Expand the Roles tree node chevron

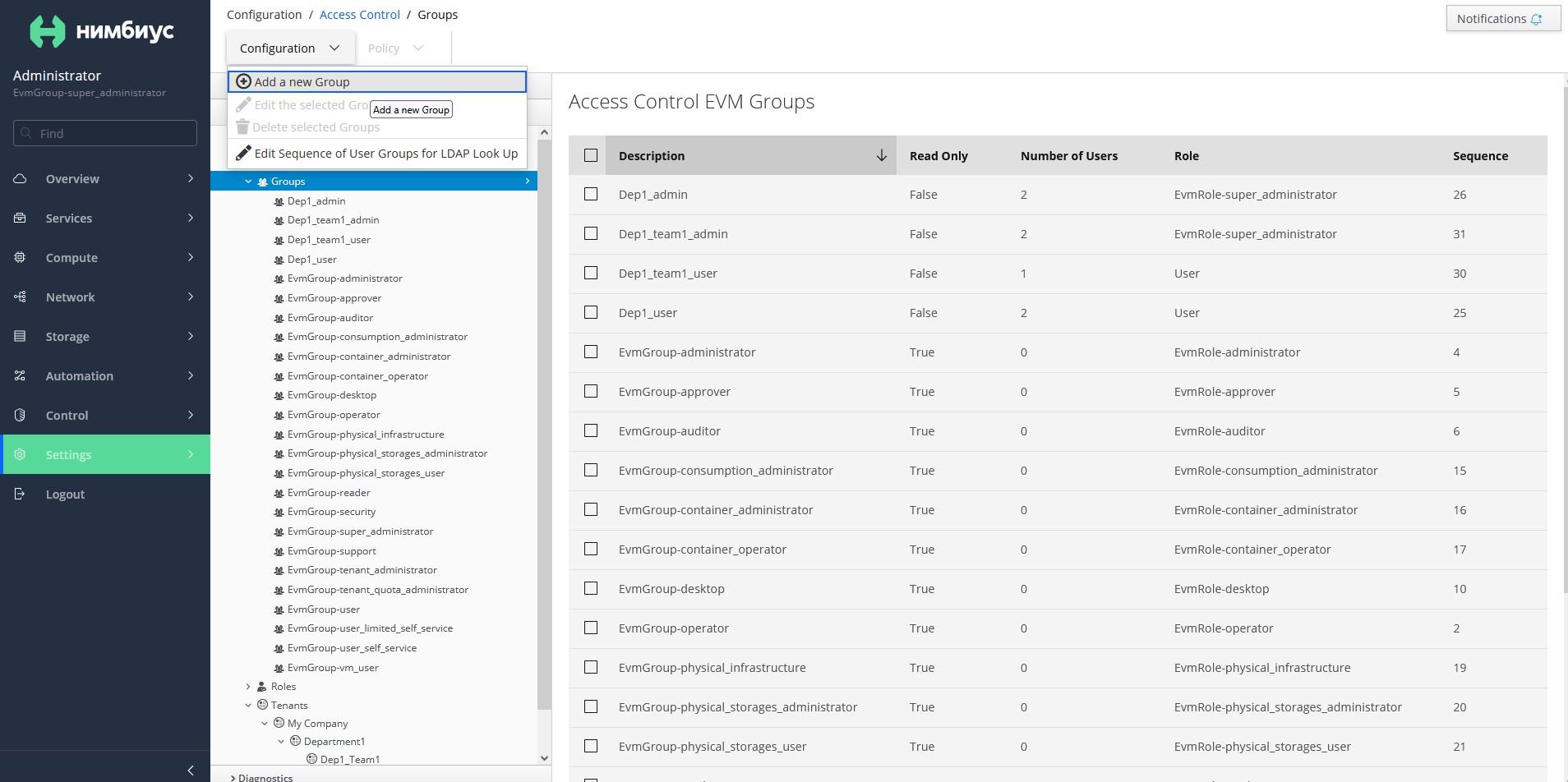248,687
